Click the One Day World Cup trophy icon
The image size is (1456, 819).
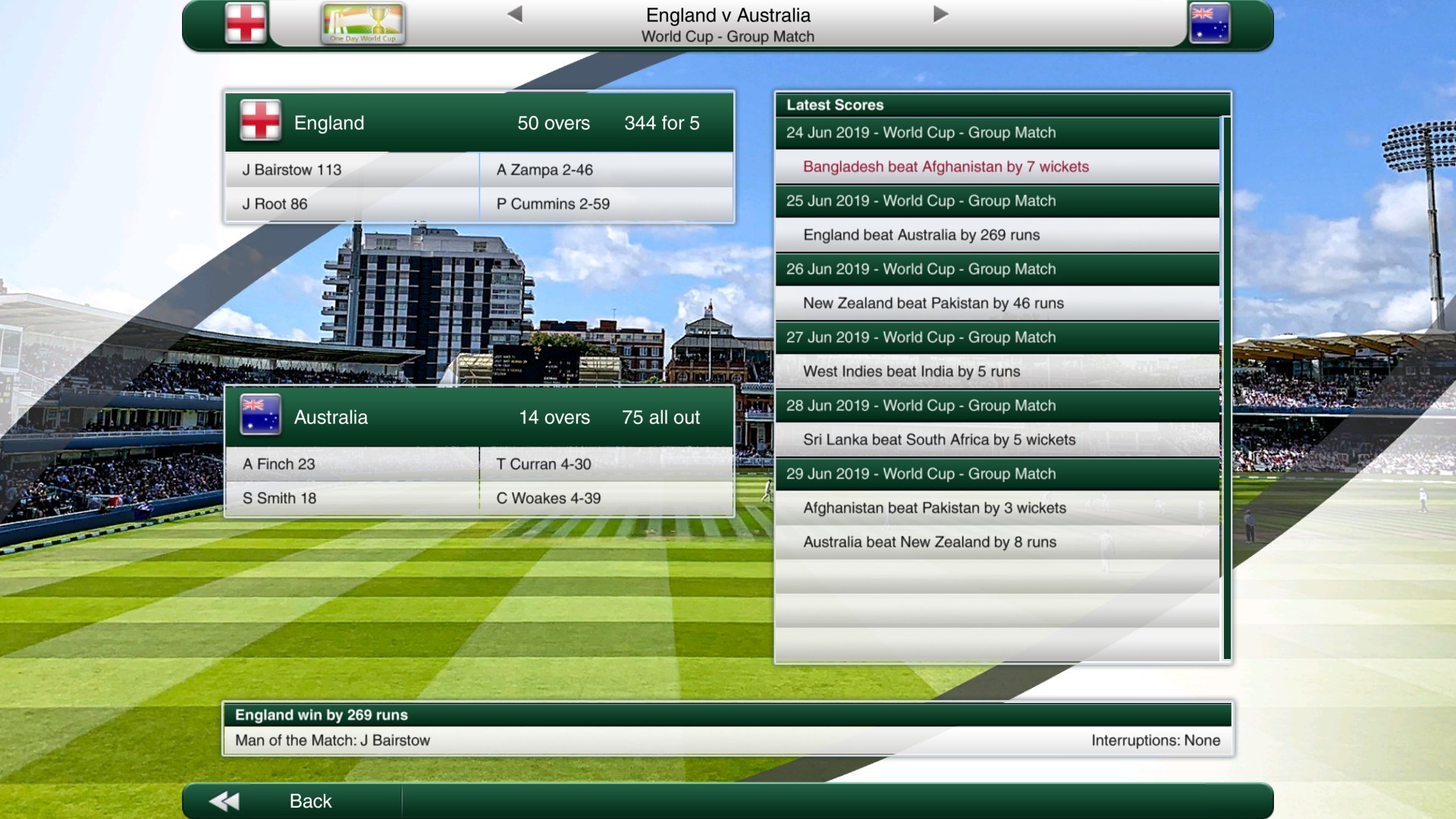pyautogui.click(x=362, y=24)
